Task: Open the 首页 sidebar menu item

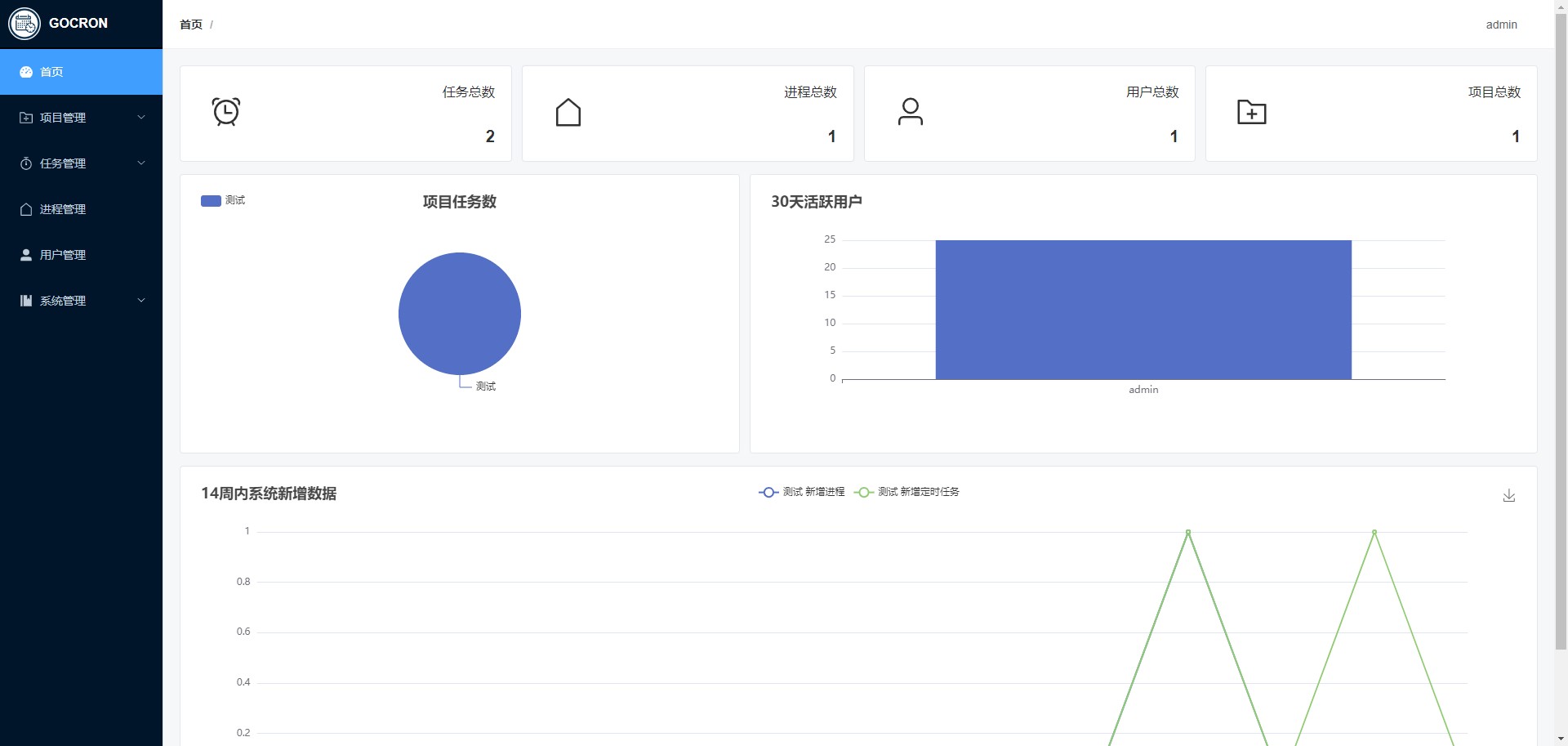Action: [81, 72]
